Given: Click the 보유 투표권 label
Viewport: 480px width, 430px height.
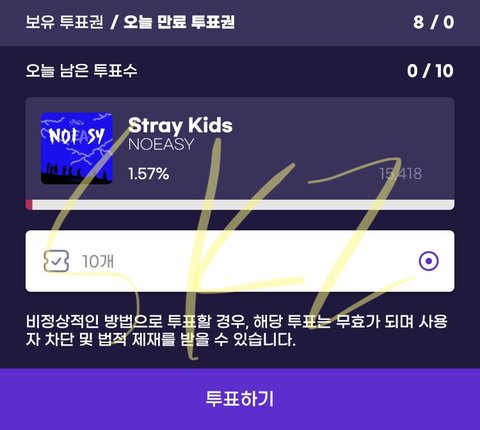Looking at the screenshot, I should click(64, 22).
